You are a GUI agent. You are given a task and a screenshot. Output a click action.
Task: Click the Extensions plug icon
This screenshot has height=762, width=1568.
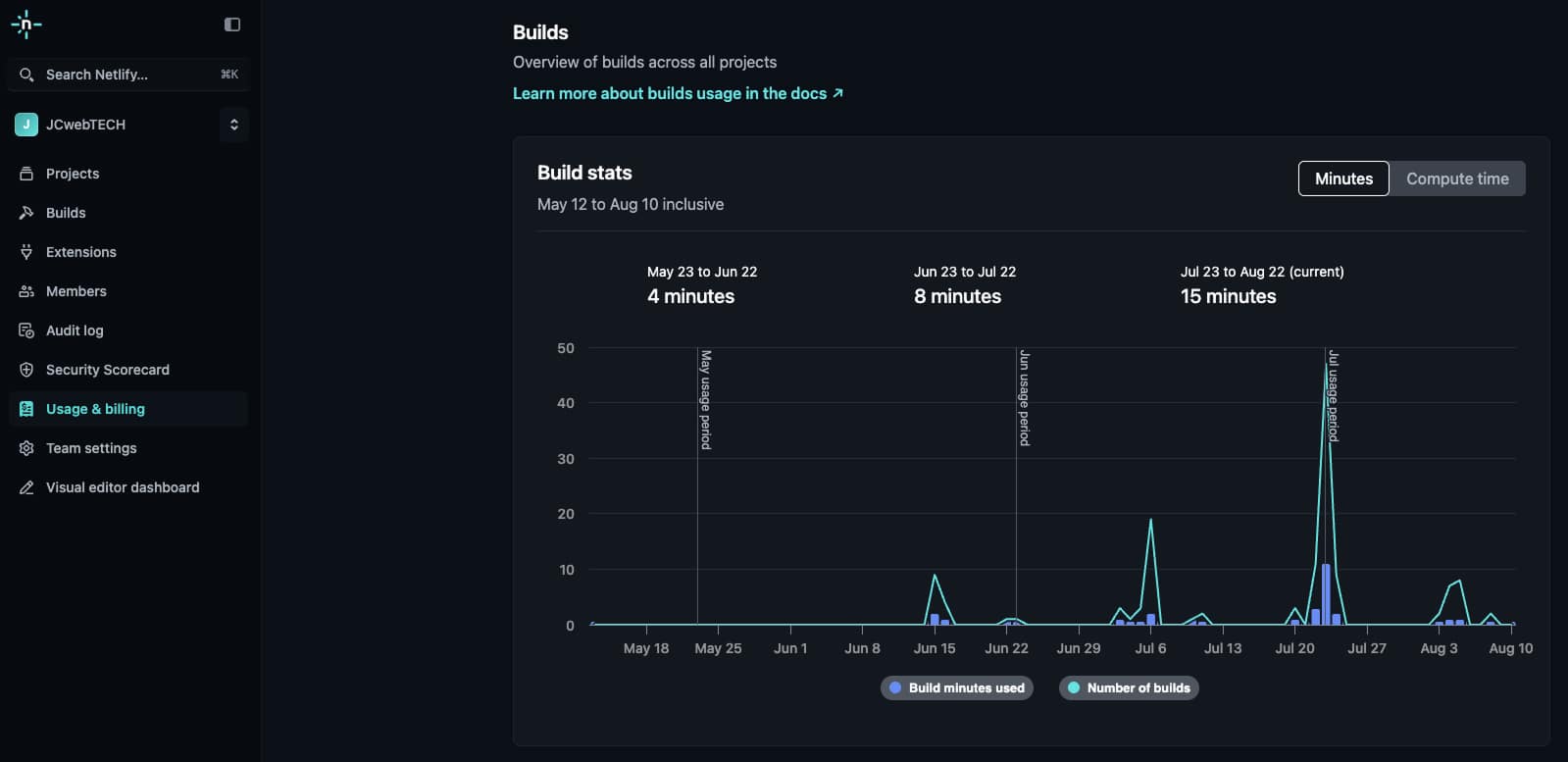point(26,252)
